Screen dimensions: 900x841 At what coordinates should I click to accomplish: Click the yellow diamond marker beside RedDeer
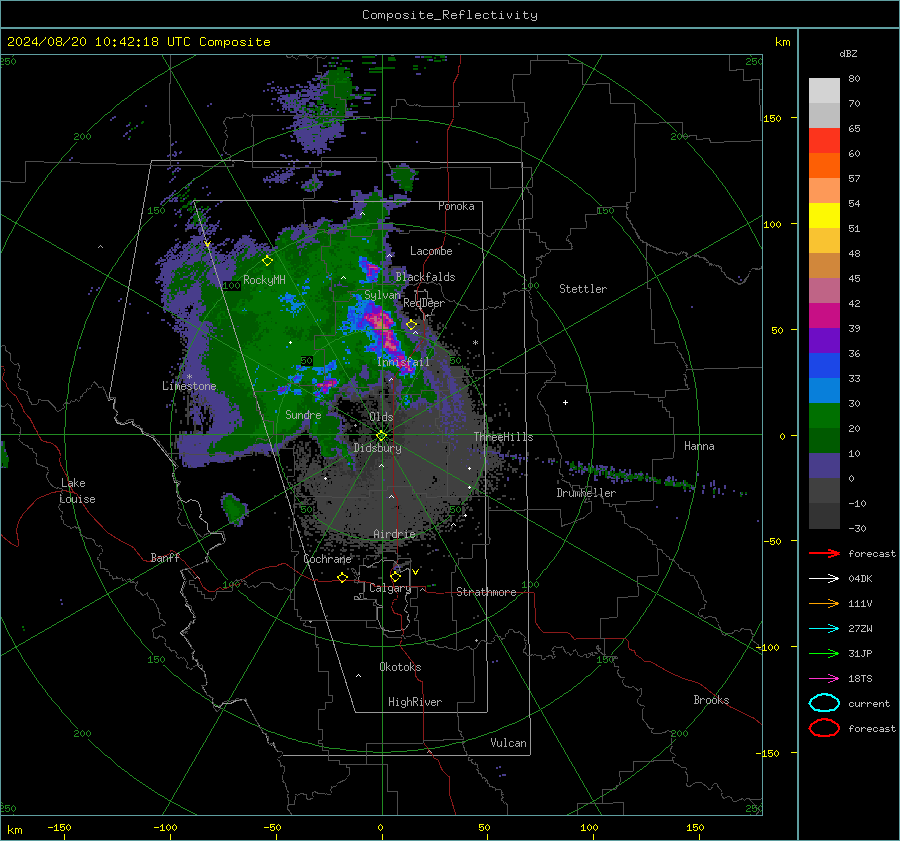click(411, 325)
